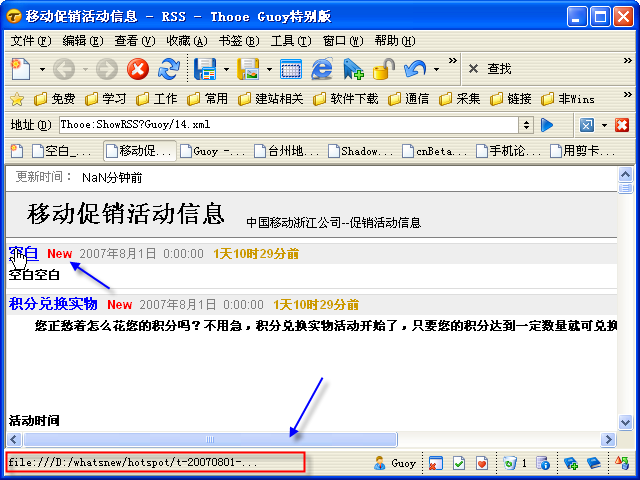This screenshot has height=480, width=640.
Task: Open the 收藏(A) menu
Action: pos(187,41)
